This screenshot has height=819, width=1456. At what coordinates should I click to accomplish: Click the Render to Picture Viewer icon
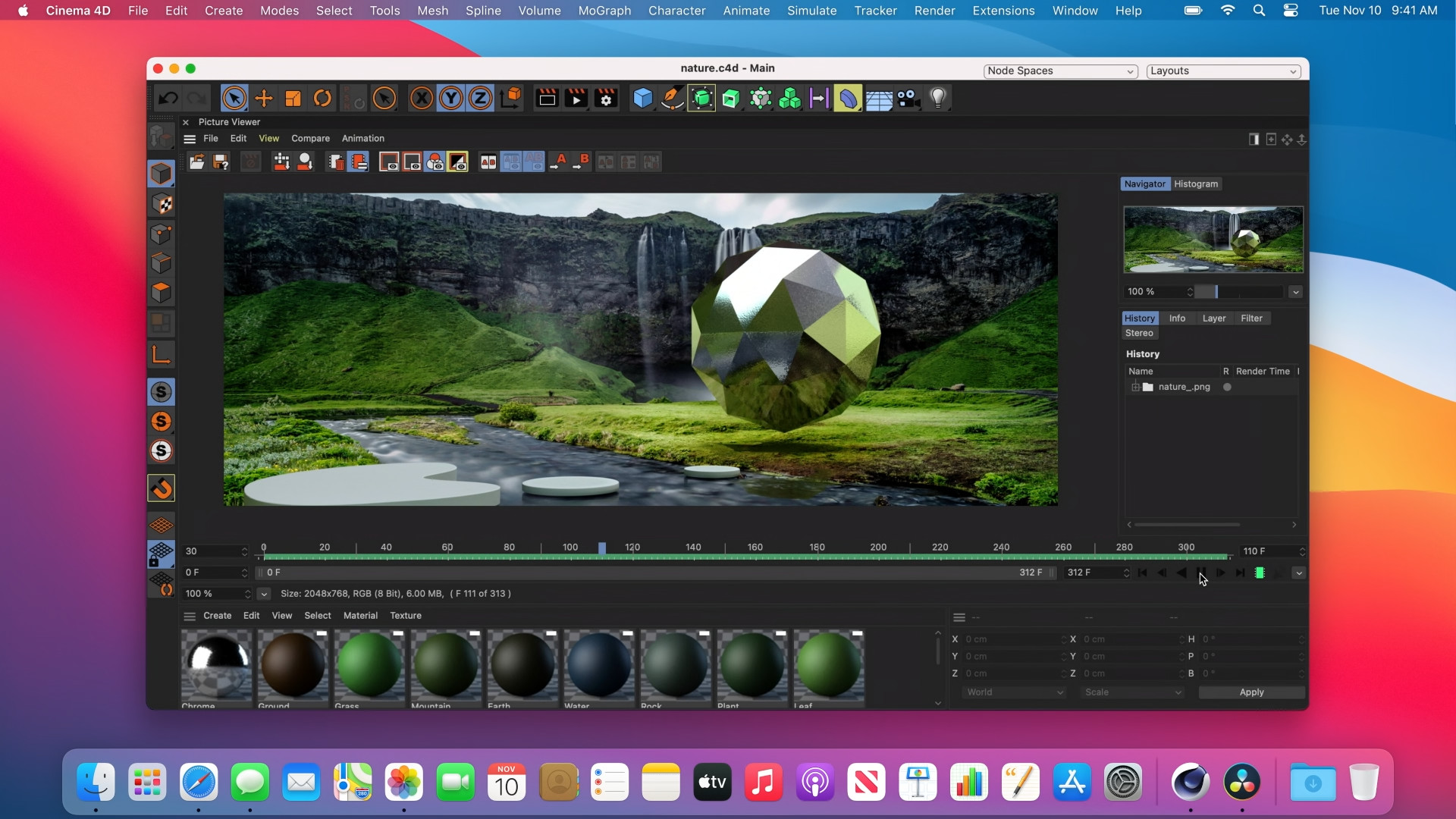[576, 98]
